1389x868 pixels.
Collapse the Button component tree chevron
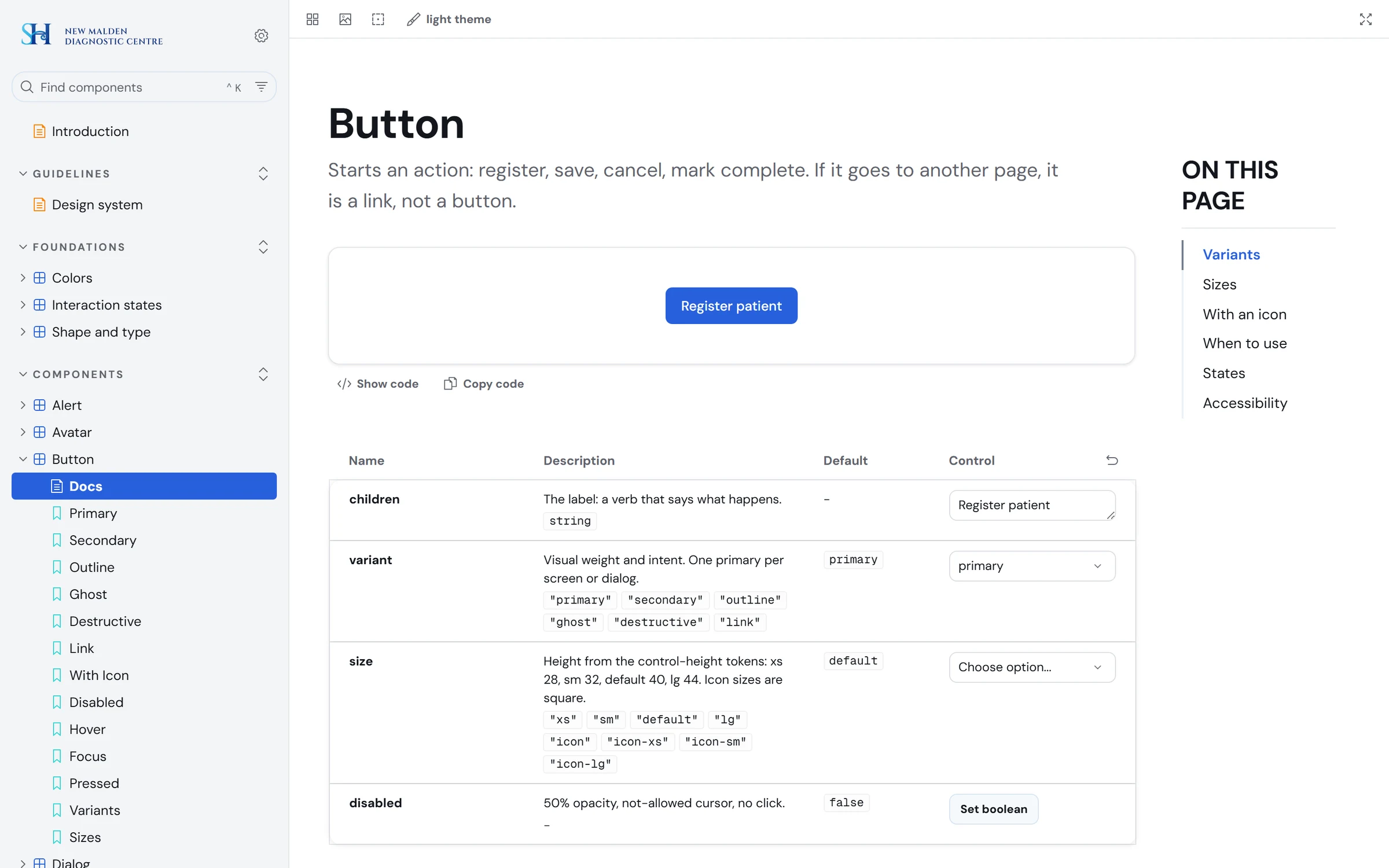(23, 459)
